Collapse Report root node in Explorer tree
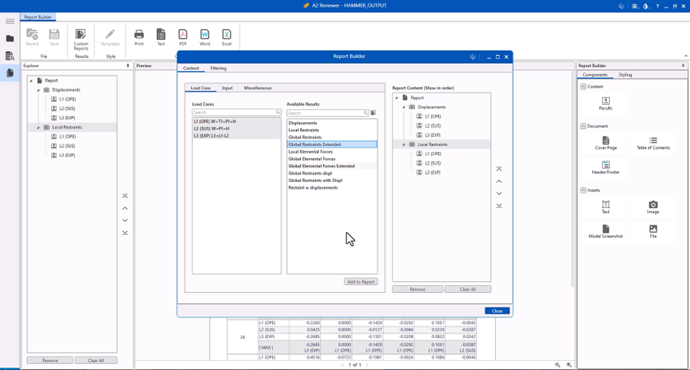 coord(31,81)
